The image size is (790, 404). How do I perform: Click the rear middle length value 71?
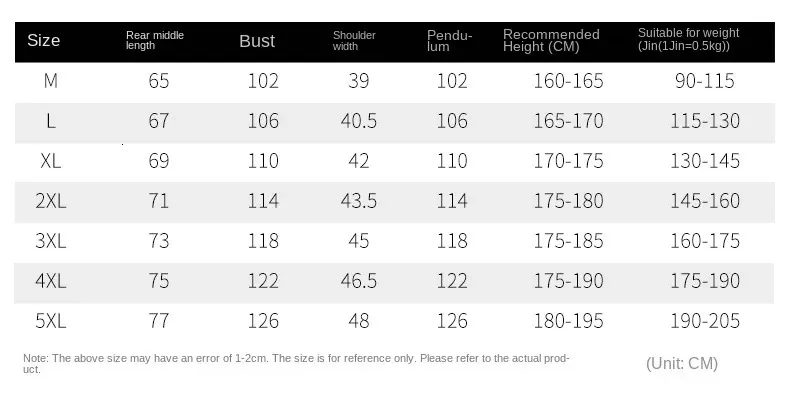click(159, 201)
